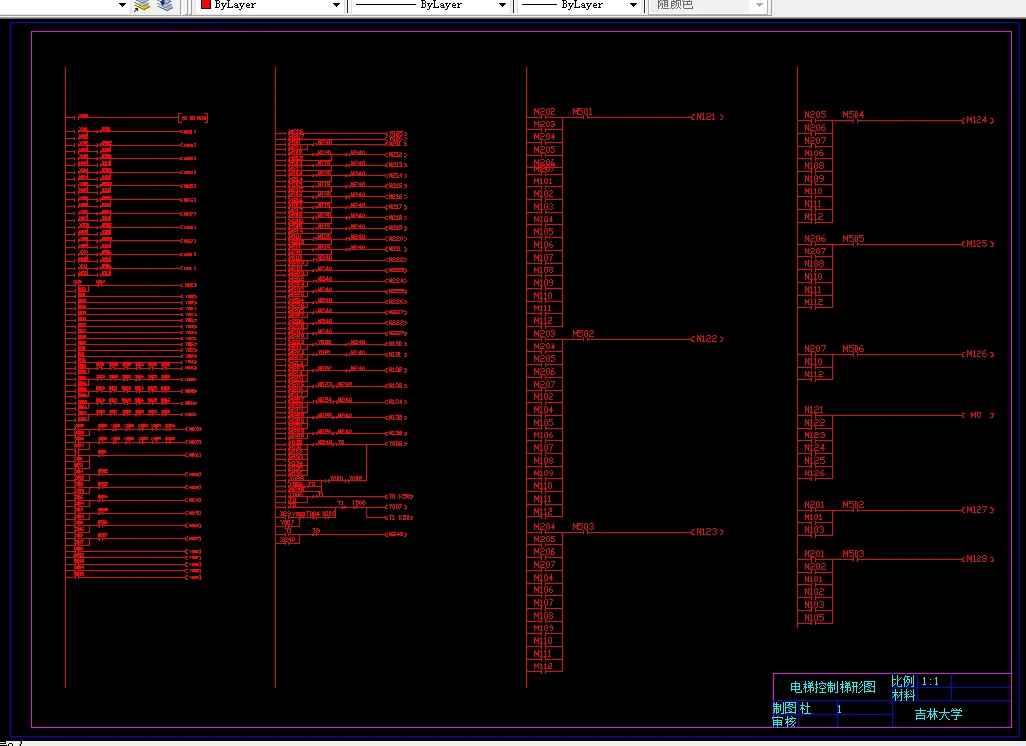The width and height of the screenshot is (1026, 746).
Task: Select the M127 output coil
Action: pyautogui.click(x=978, y=509)
